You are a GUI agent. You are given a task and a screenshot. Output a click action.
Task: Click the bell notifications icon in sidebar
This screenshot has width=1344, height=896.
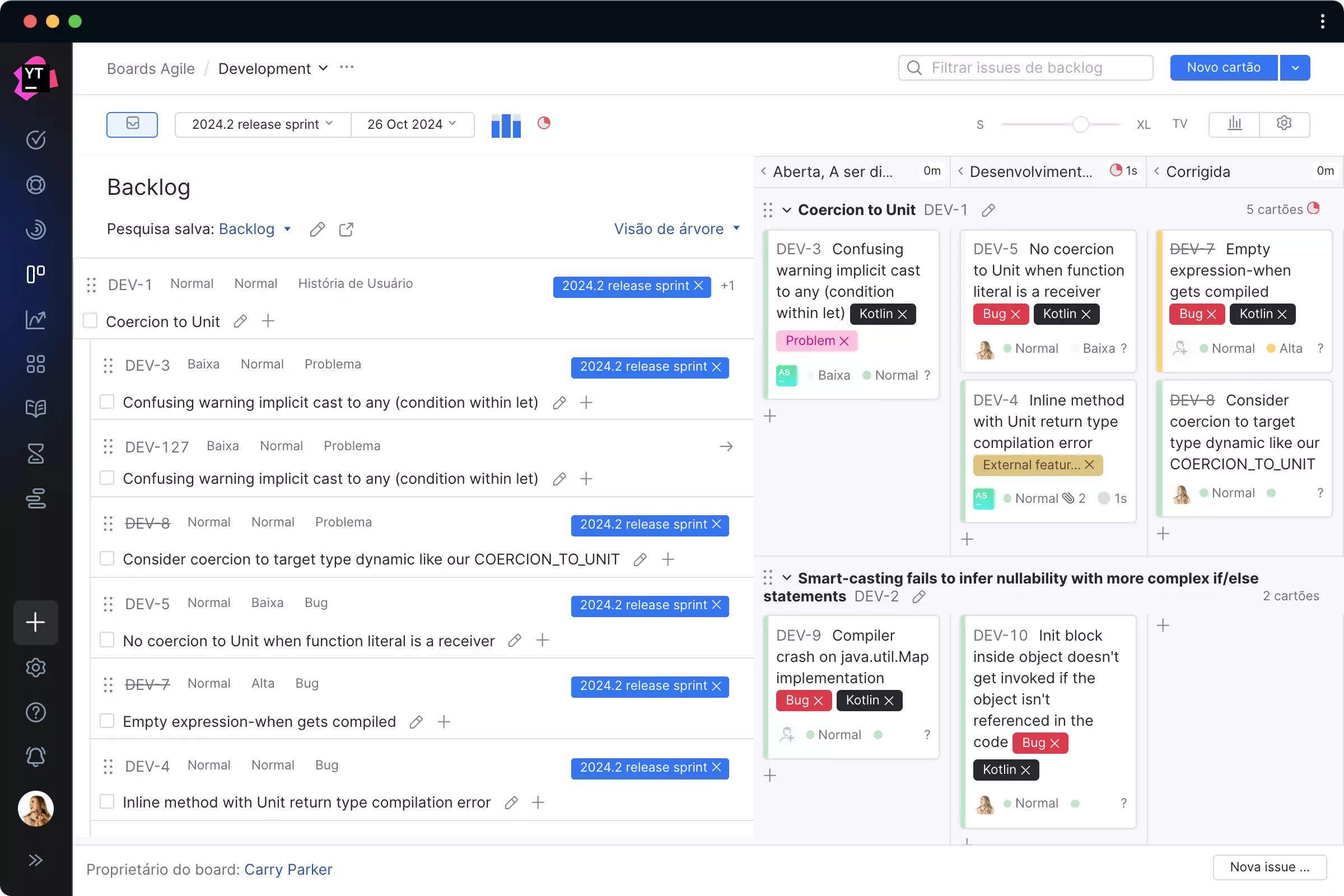(x=36, y=757)
